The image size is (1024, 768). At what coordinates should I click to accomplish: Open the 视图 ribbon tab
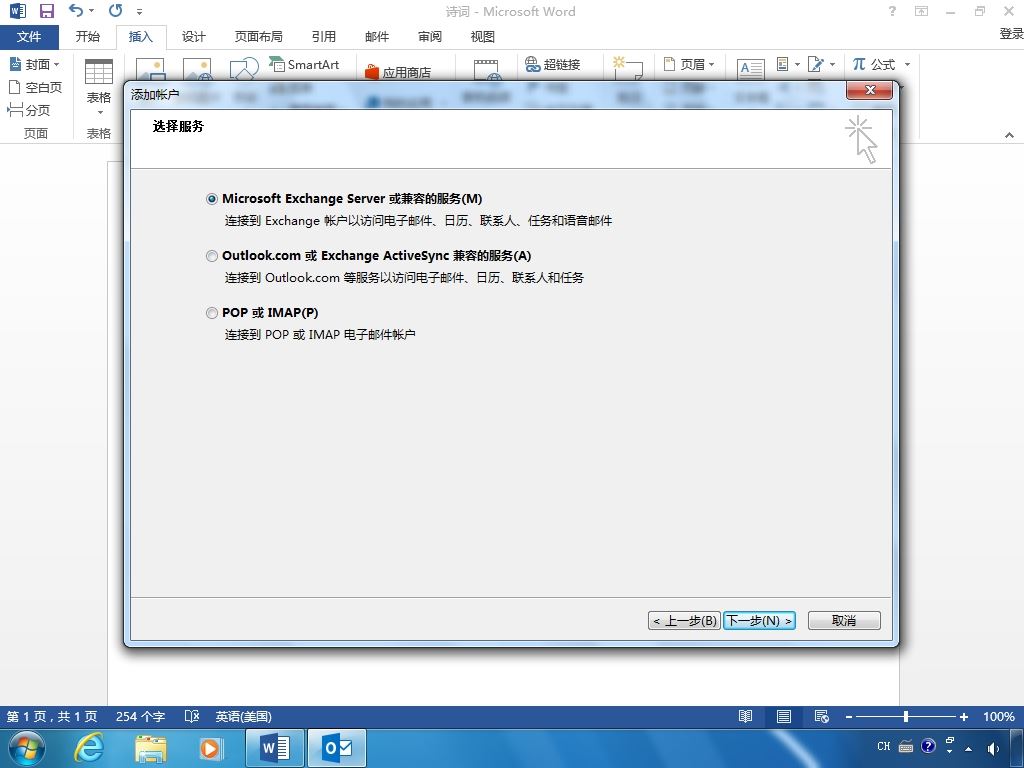(x=483, y=37)
